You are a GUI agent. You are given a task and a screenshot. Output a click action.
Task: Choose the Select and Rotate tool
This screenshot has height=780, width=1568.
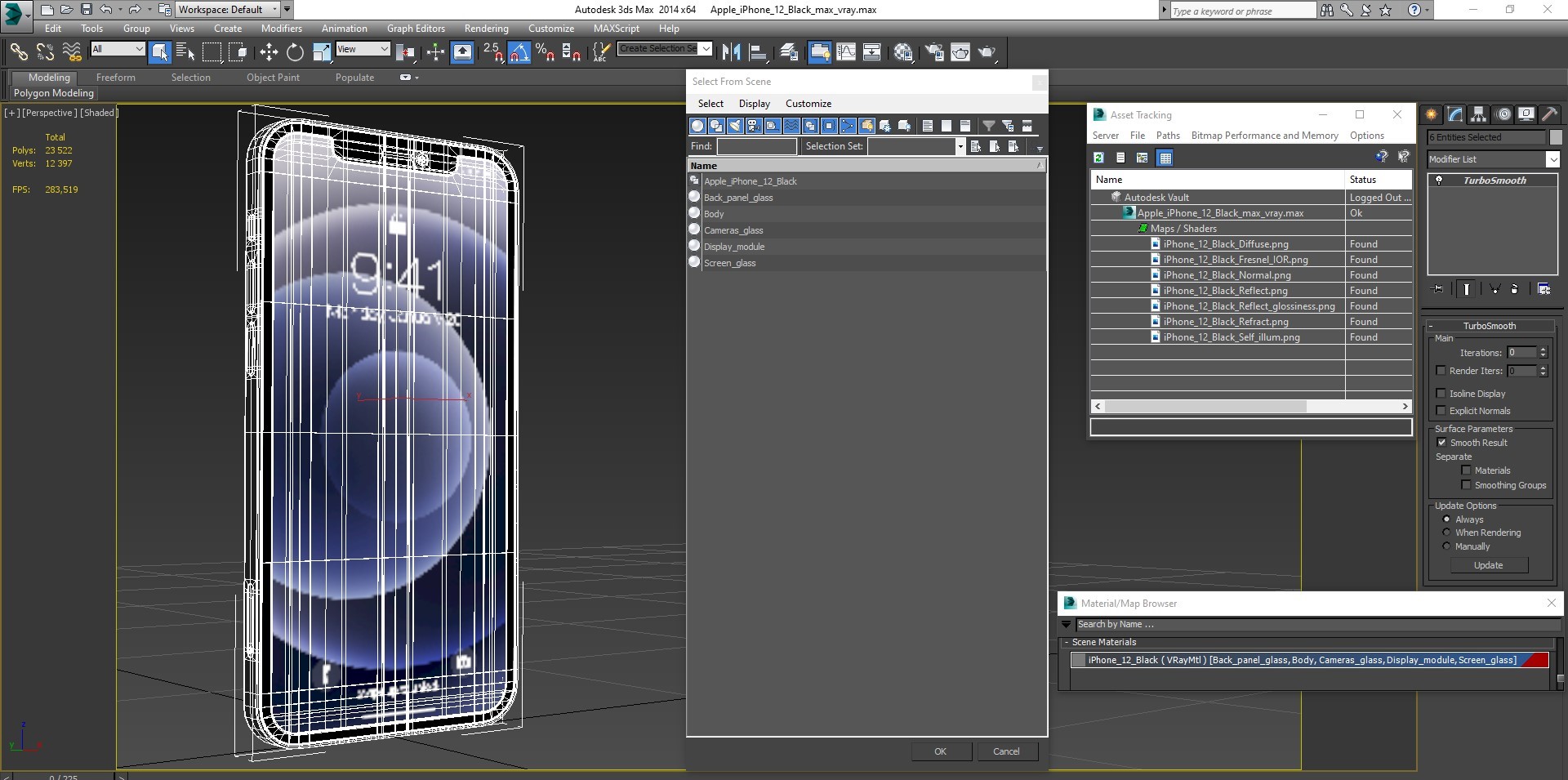[x=295, y=52]
